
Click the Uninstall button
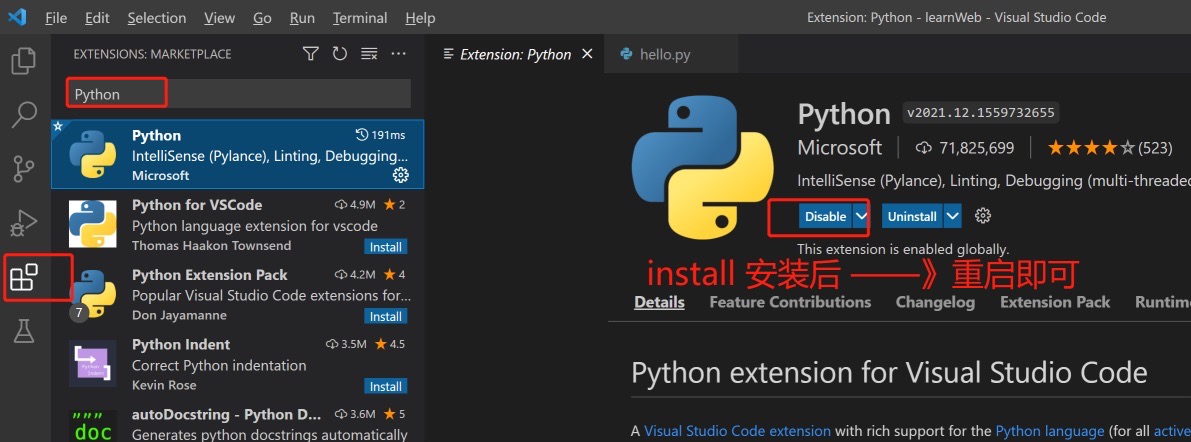click(x=912, y=216)
